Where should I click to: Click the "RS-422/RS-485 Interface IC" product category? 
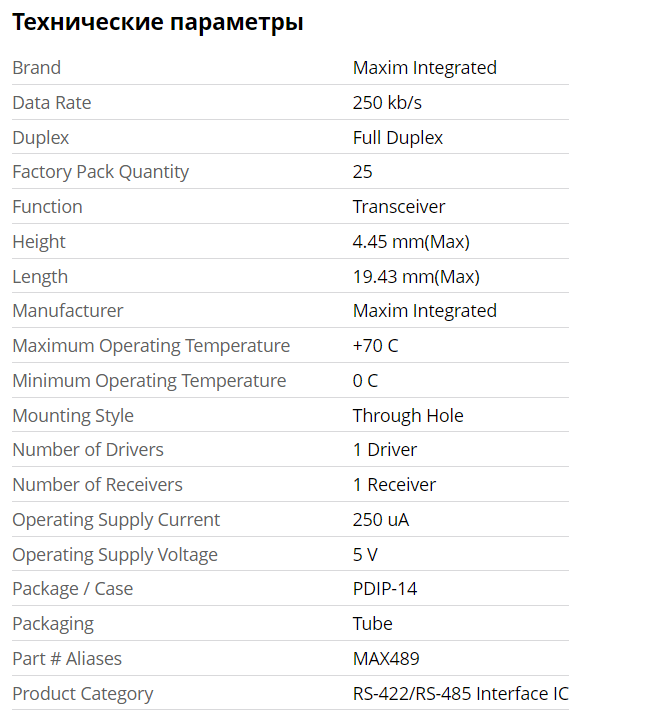pyautogui.click(x=460, y=694)
